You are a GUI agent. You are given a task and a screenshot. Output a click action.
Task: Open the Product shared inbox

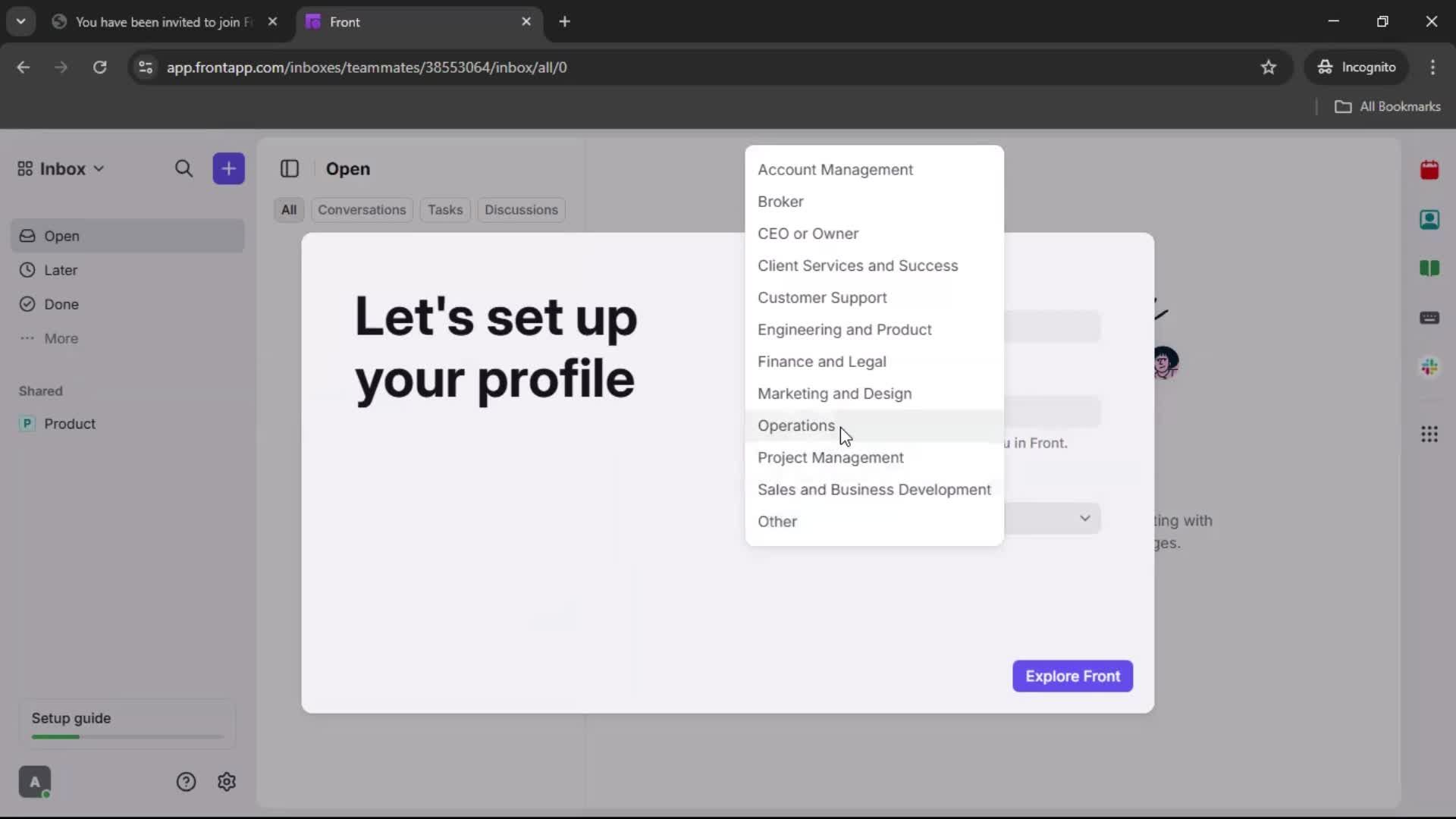coord(71,423)
